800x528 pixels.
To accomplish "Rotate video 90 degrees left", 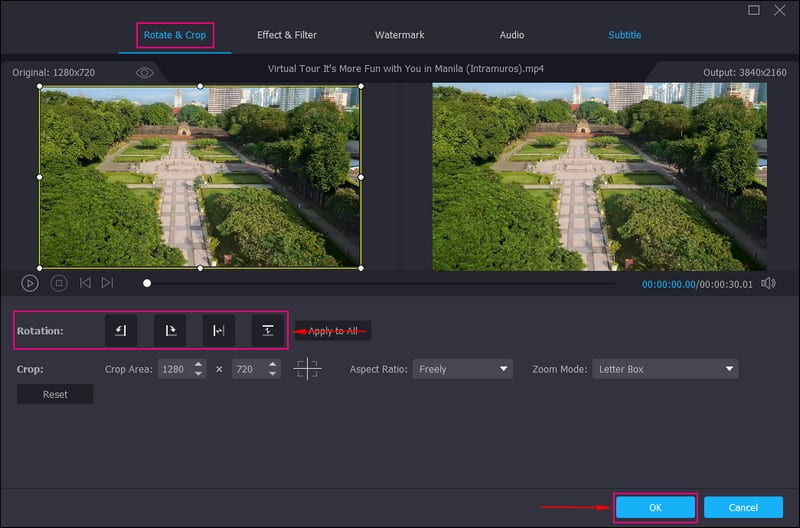I will (121, 330).
